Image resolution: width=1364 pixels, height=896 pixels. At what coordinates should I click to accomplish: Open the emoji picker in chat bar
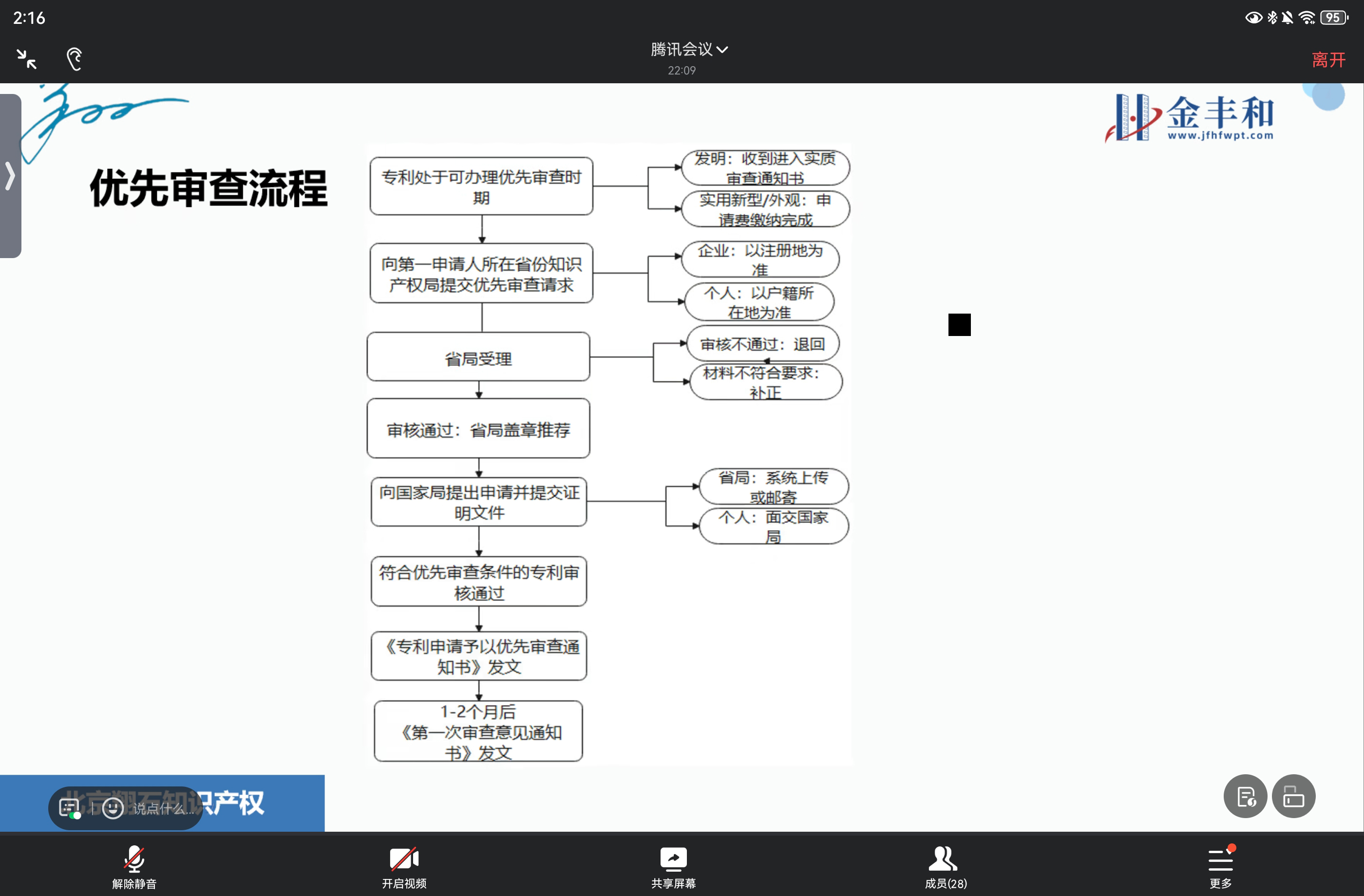tap(113, 808)
